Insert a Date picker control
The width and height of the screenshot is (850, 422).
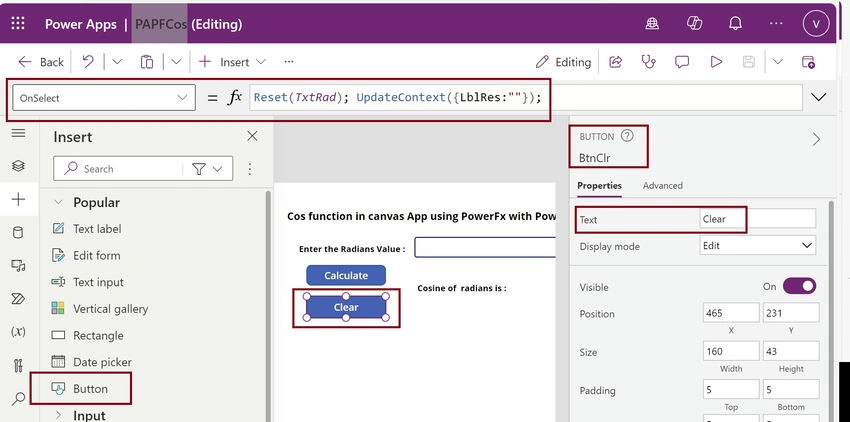pyautogui.click(x=91, y=362)
